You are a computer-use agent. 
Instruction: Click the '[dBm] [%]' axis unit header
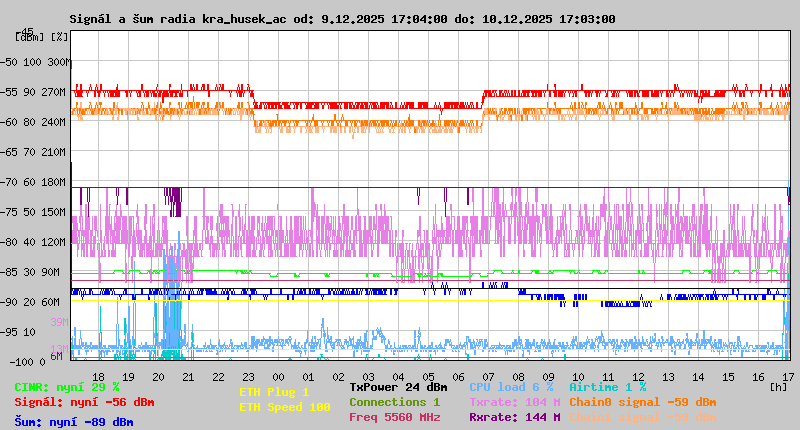41,37
